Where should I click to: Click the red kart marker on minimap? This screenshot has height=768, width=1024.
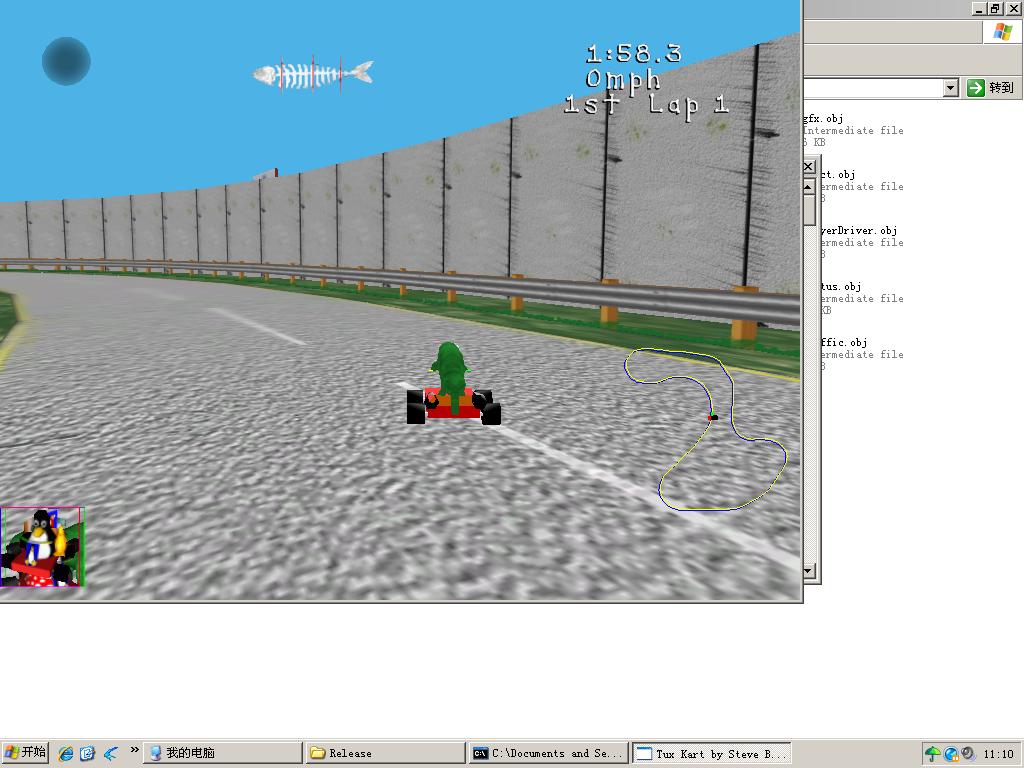click(712, 417)
